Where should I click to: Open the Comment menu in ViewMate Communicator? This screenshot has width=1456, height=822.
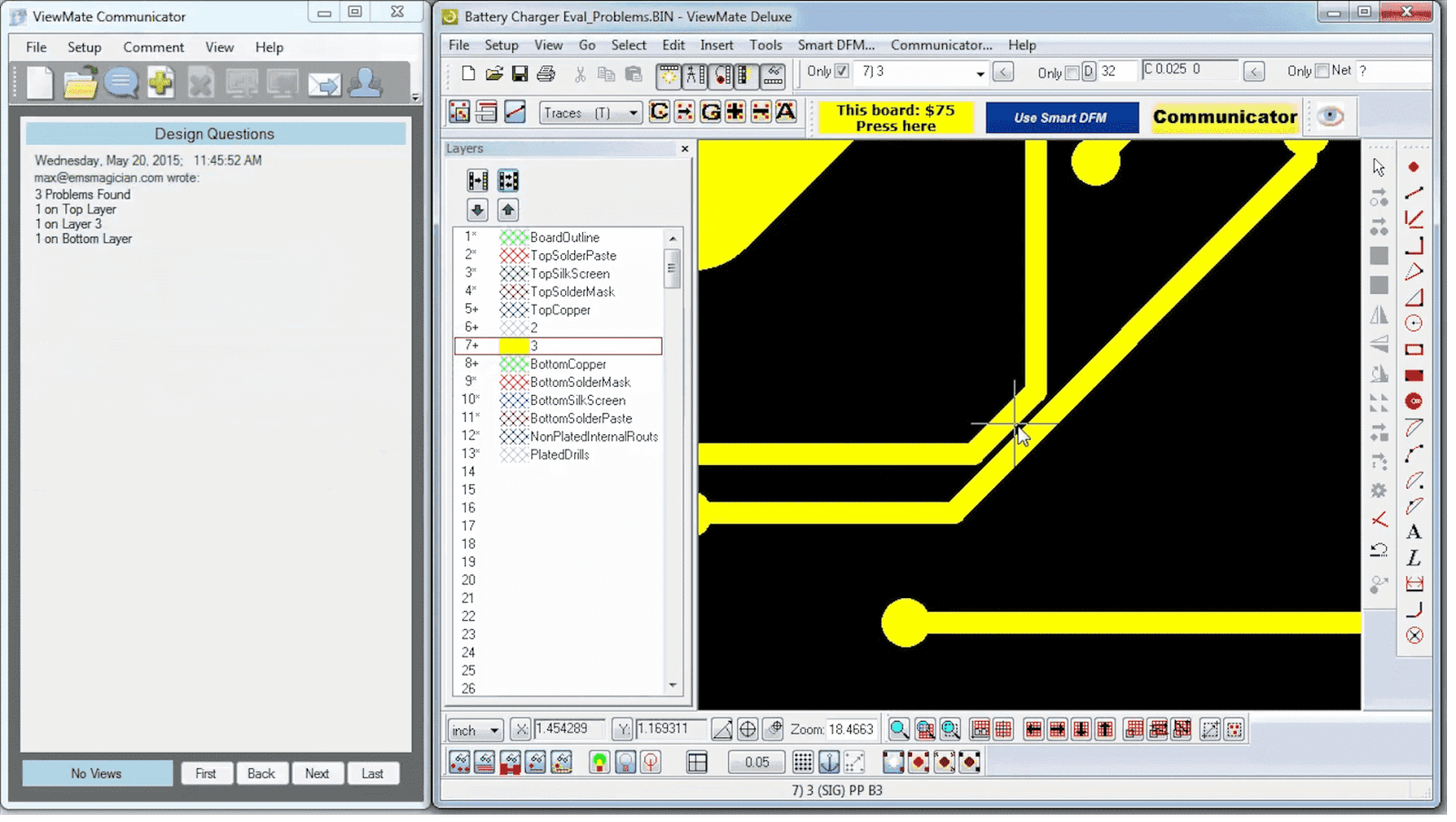[153, 46]
